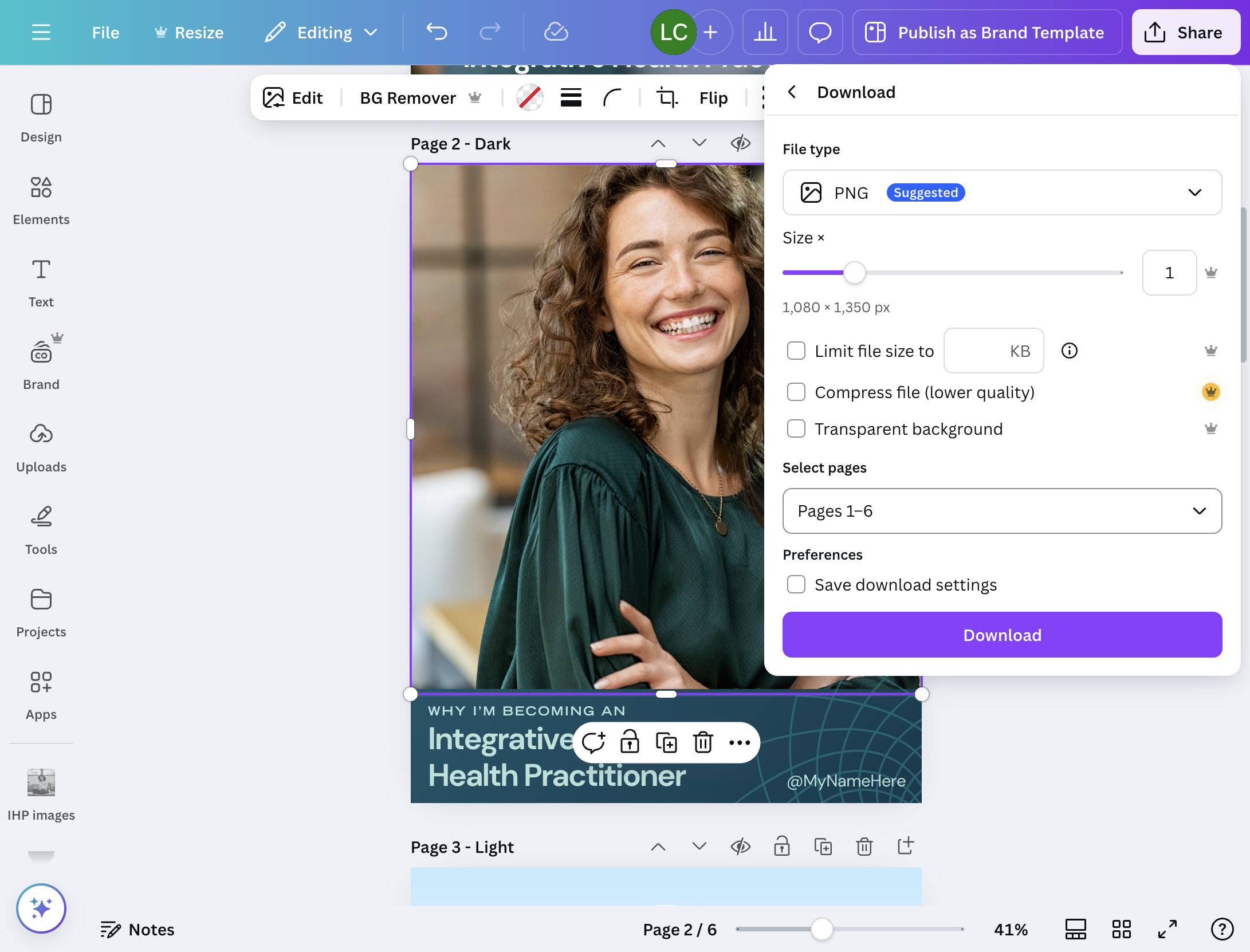Move Page 3 down with chevron
1250x952 pixels.
click(x=699, y=847)
